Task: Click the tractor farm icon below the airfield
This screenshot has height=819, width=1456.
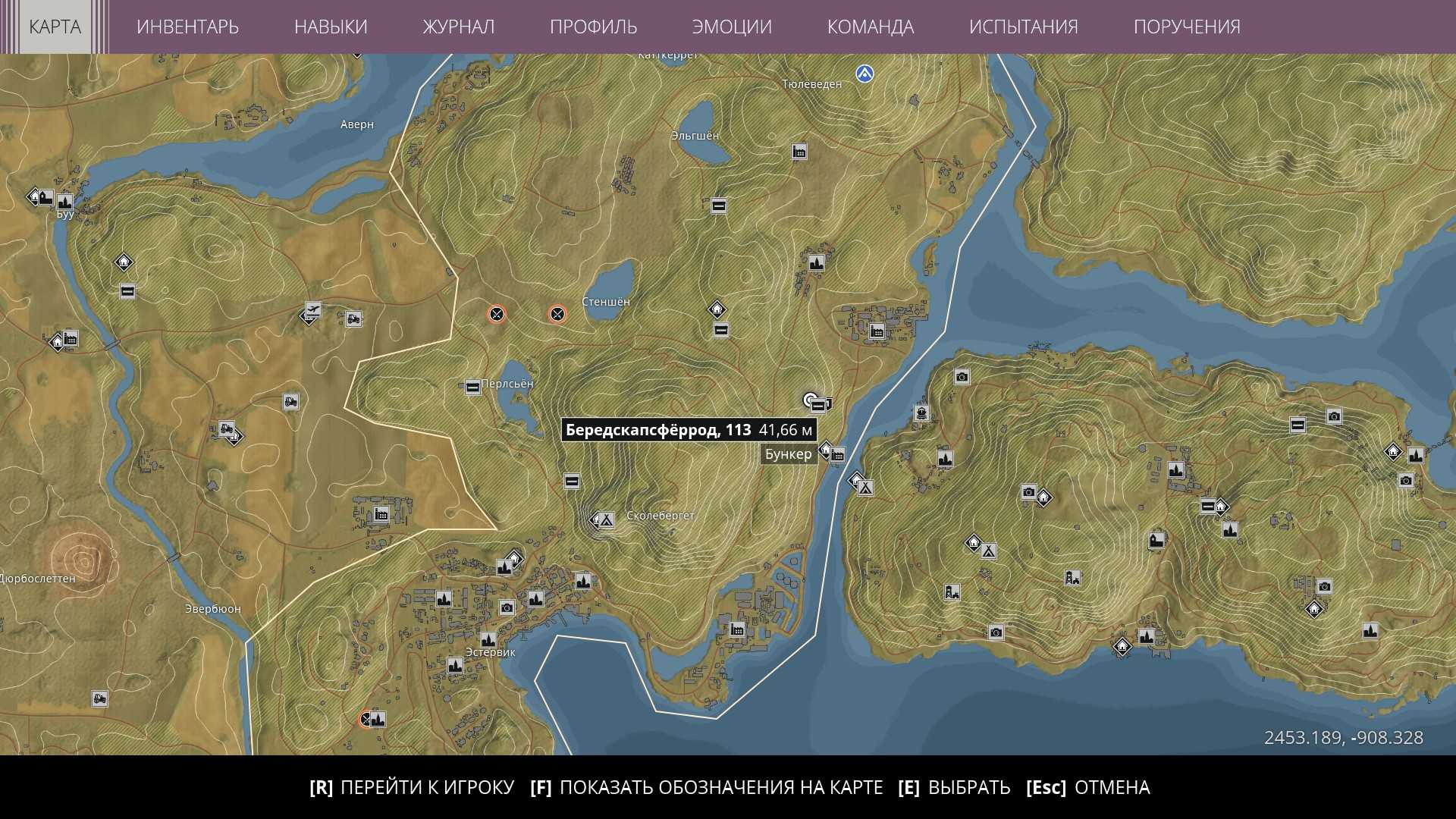Action: coord(290,401)
